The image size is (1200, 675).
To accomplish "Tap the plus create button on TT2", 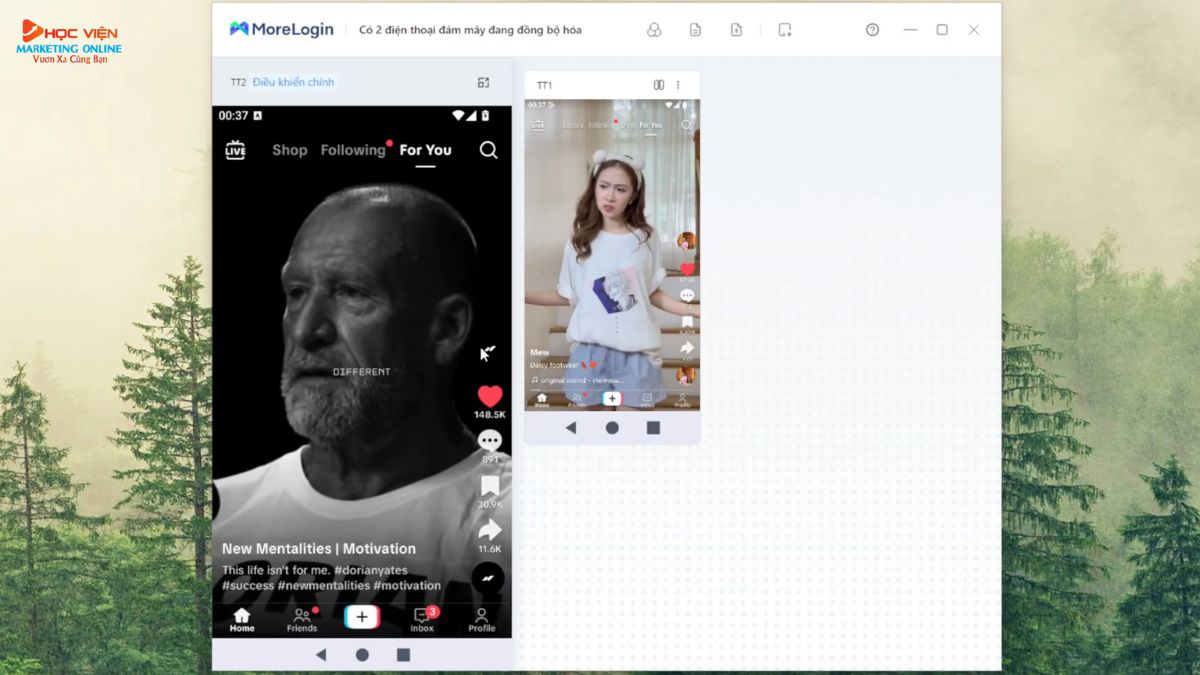I will pyautogui.click(x=362, y=617).
